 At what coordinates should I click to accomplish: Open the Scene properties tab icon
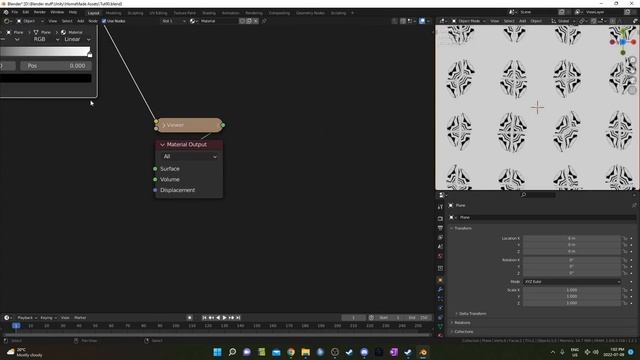click(440, 247)
